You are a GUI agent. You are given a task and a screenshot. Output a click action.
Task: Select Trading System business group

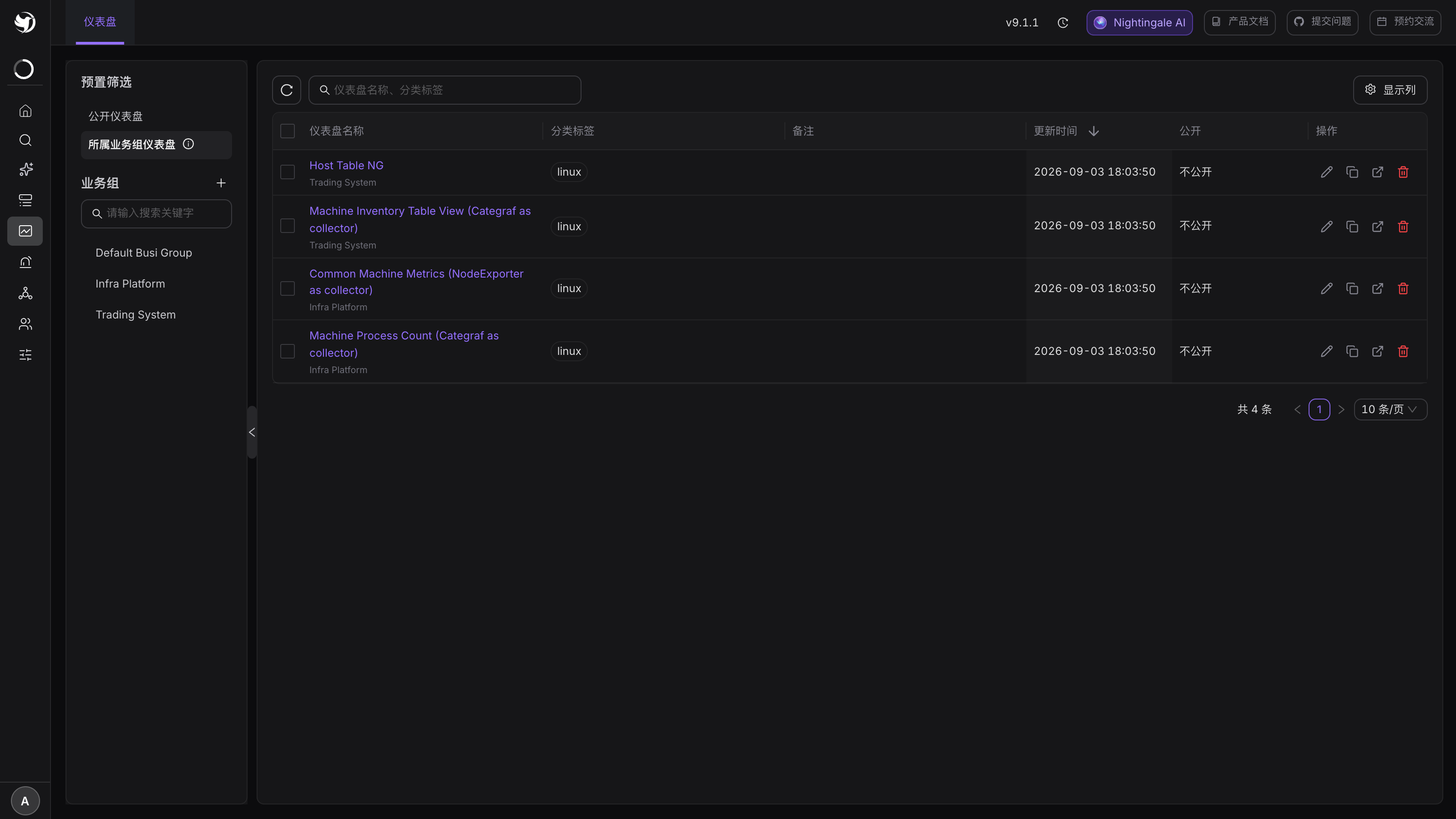pyautogui.click(x=136, y=315)
